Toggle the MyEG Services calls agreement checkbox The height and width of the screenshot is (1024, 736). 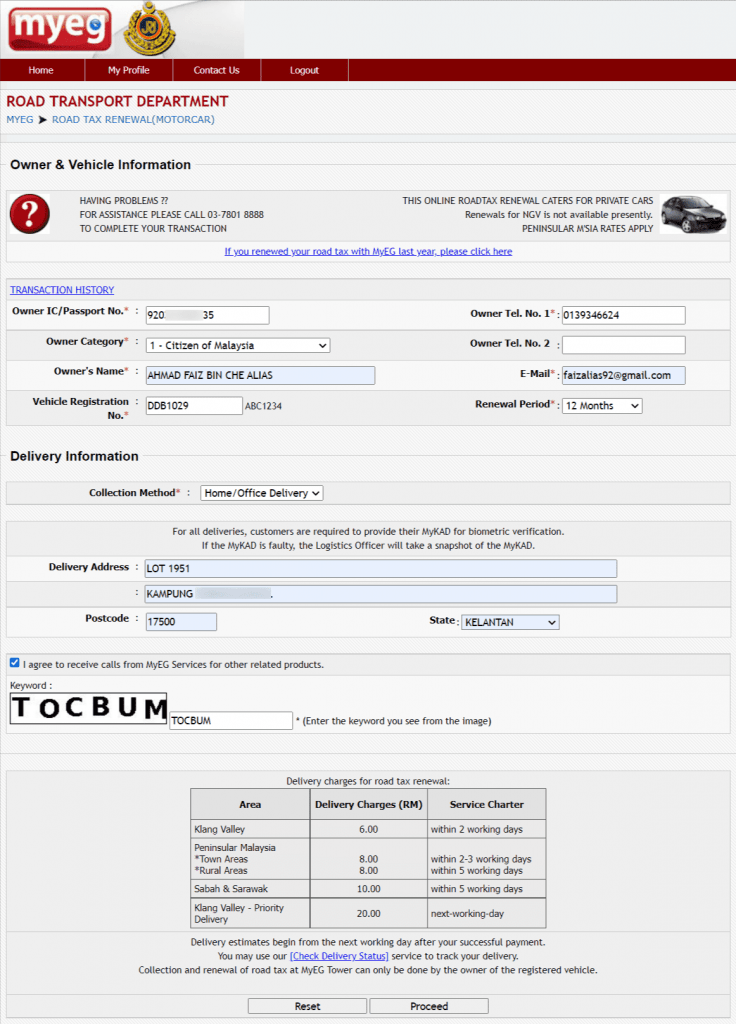click(x=14, y=663)
